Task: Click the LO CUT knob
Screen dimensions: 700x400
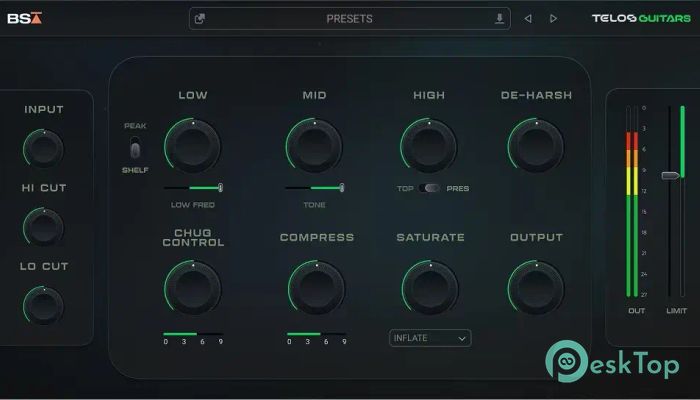Action: click(43, 303)
